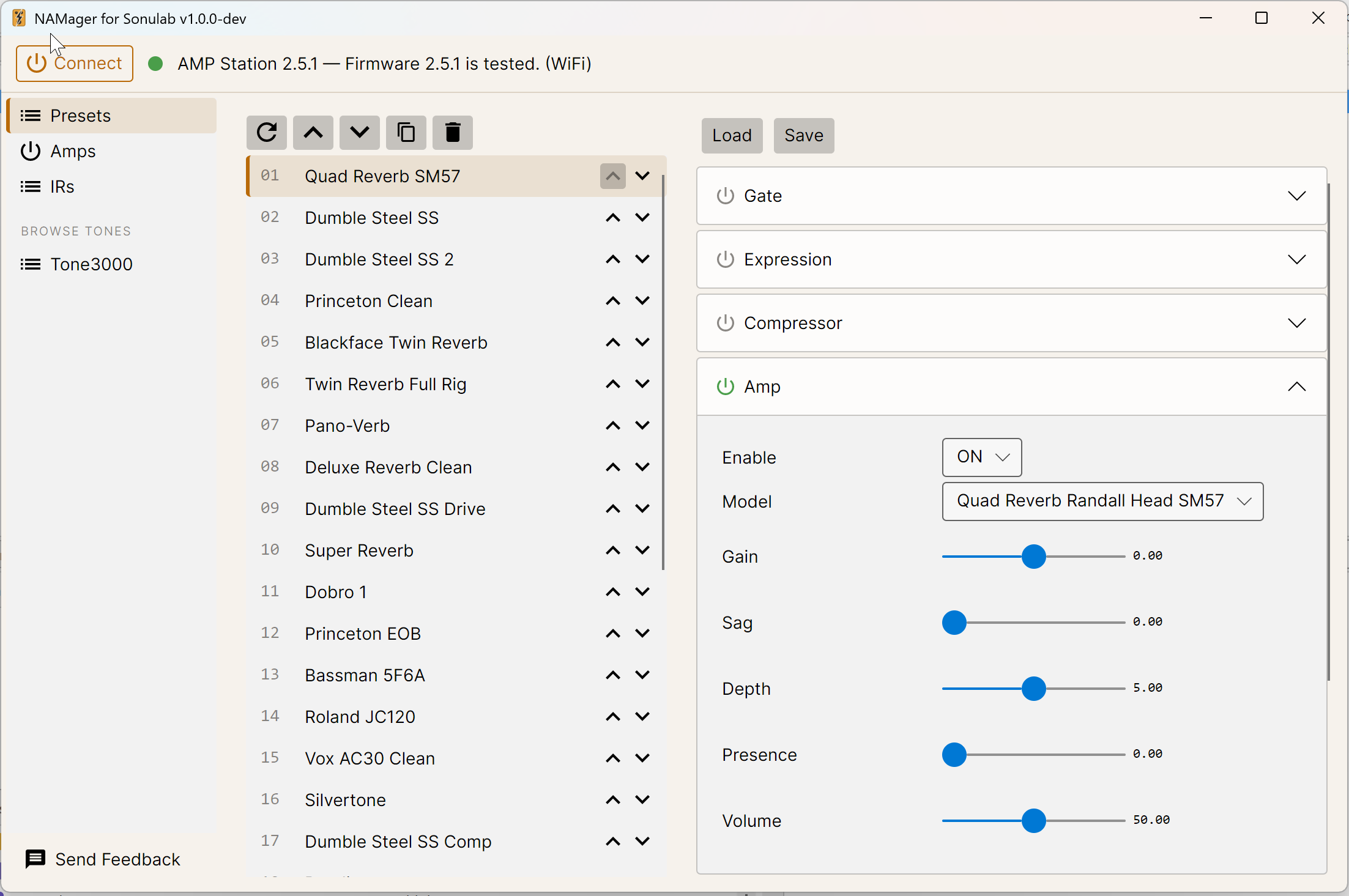This screenshot has width=1349, height=896.
Task: Move Blackface Twin Reverb preset down
Action: click(642, 342)
